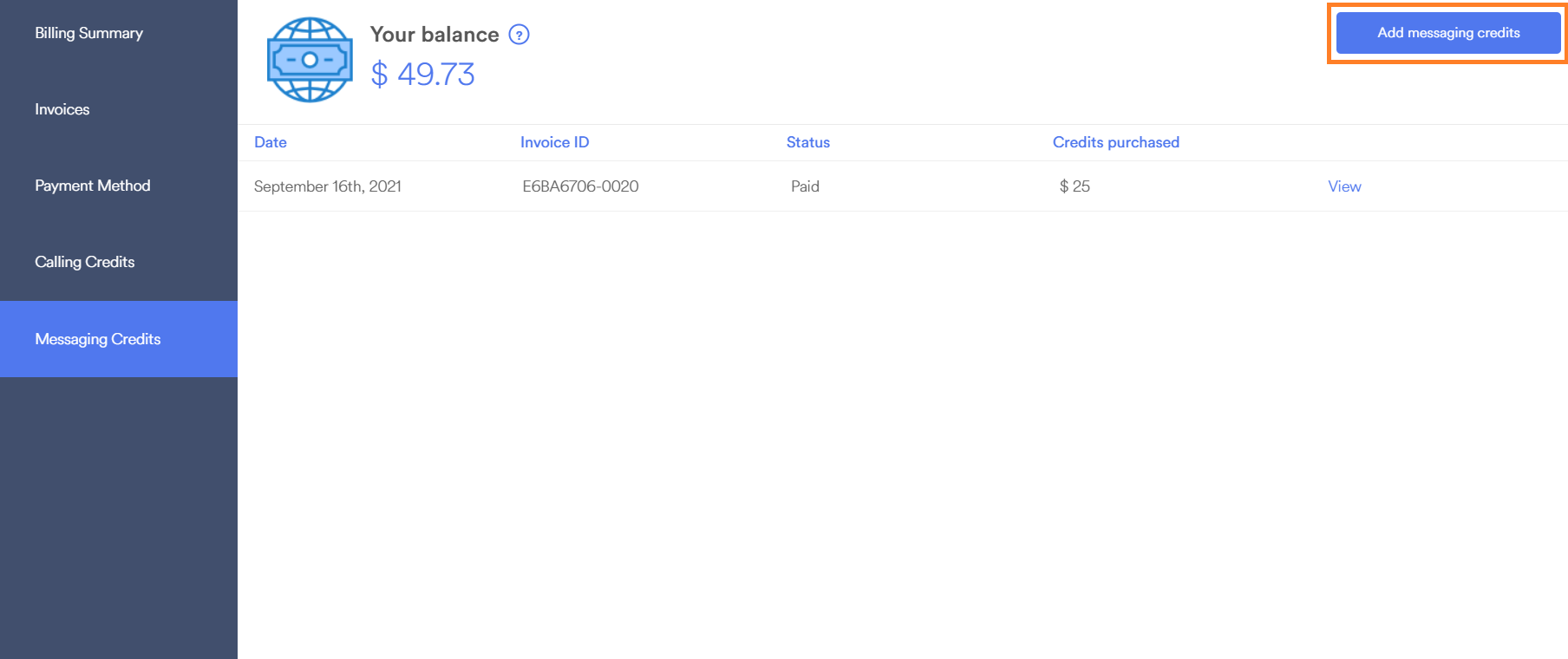View invoice E6BA6706-0020
Viewport: 1568px width, 659px height.
click(1344, 186)
